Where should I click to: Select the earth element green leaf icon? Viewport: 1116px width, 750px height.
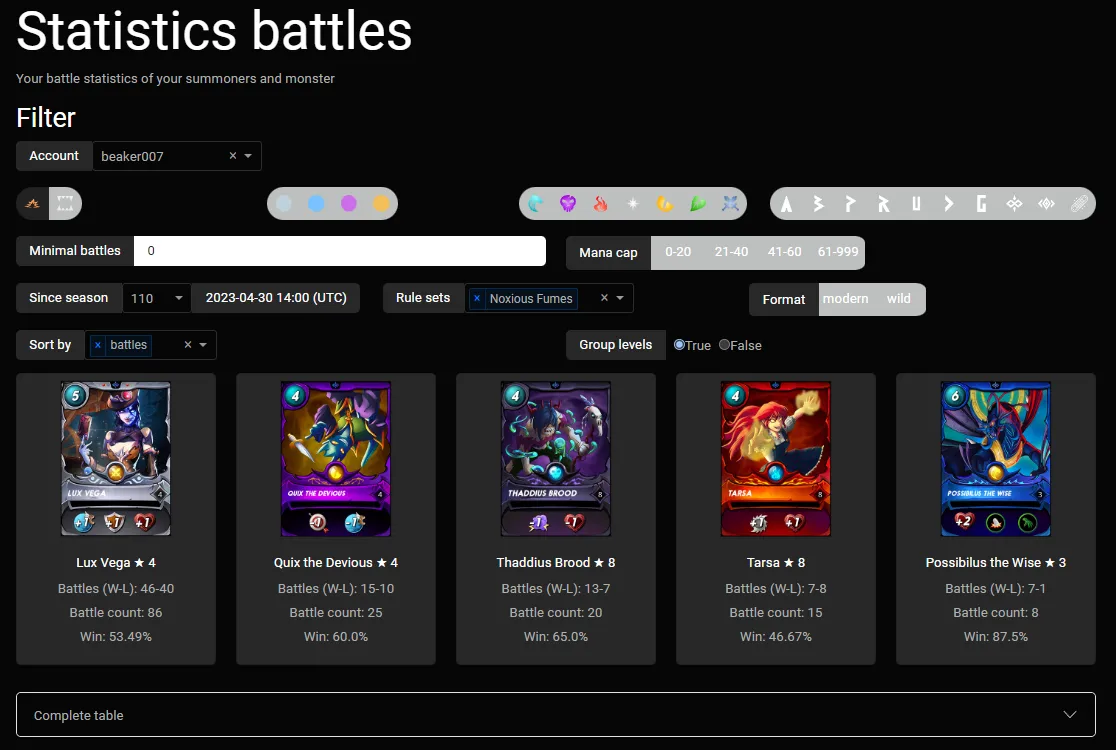tap(698, 204)
